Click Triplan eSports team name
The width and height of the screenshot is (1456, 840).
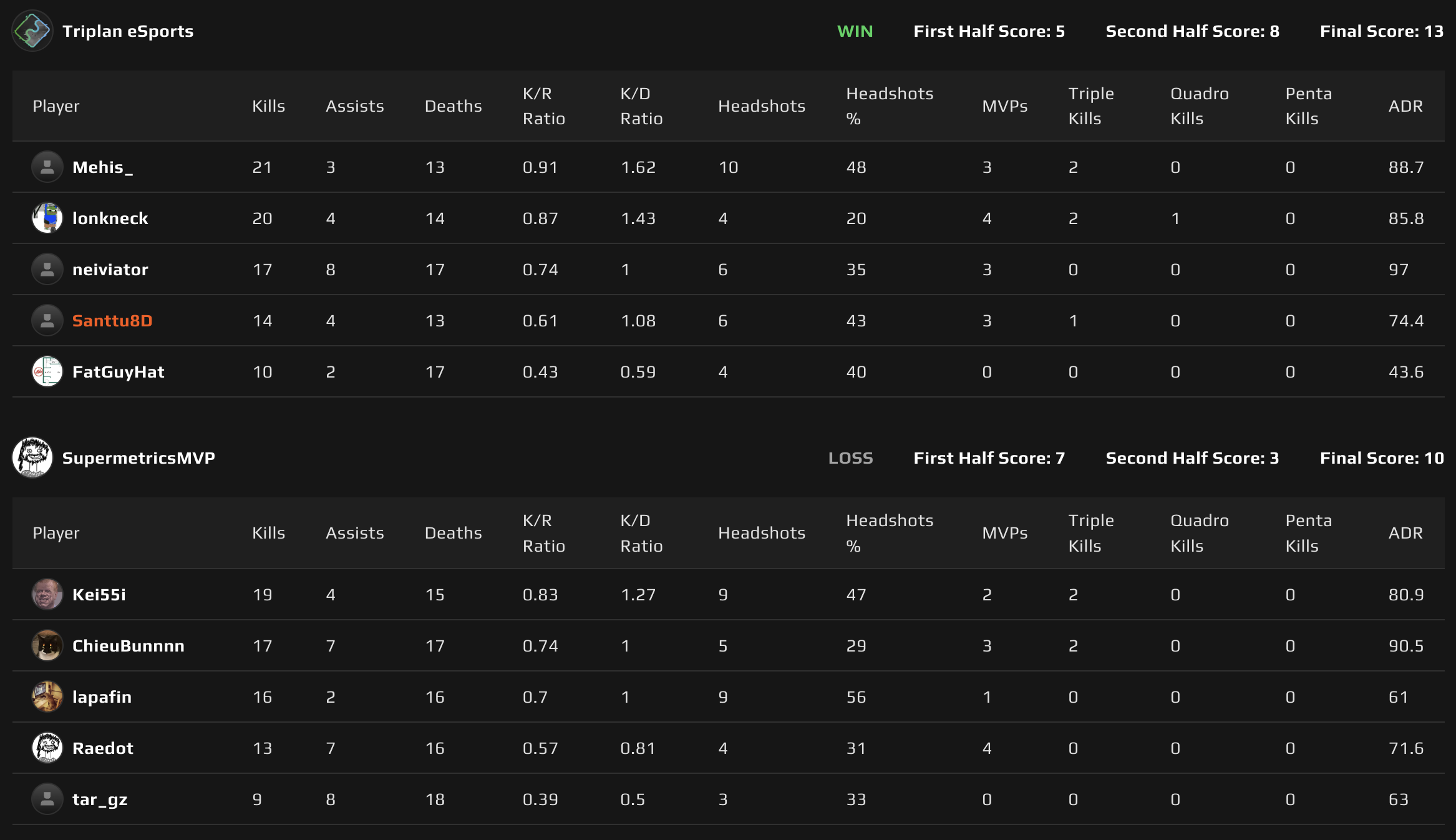[128, 31]
